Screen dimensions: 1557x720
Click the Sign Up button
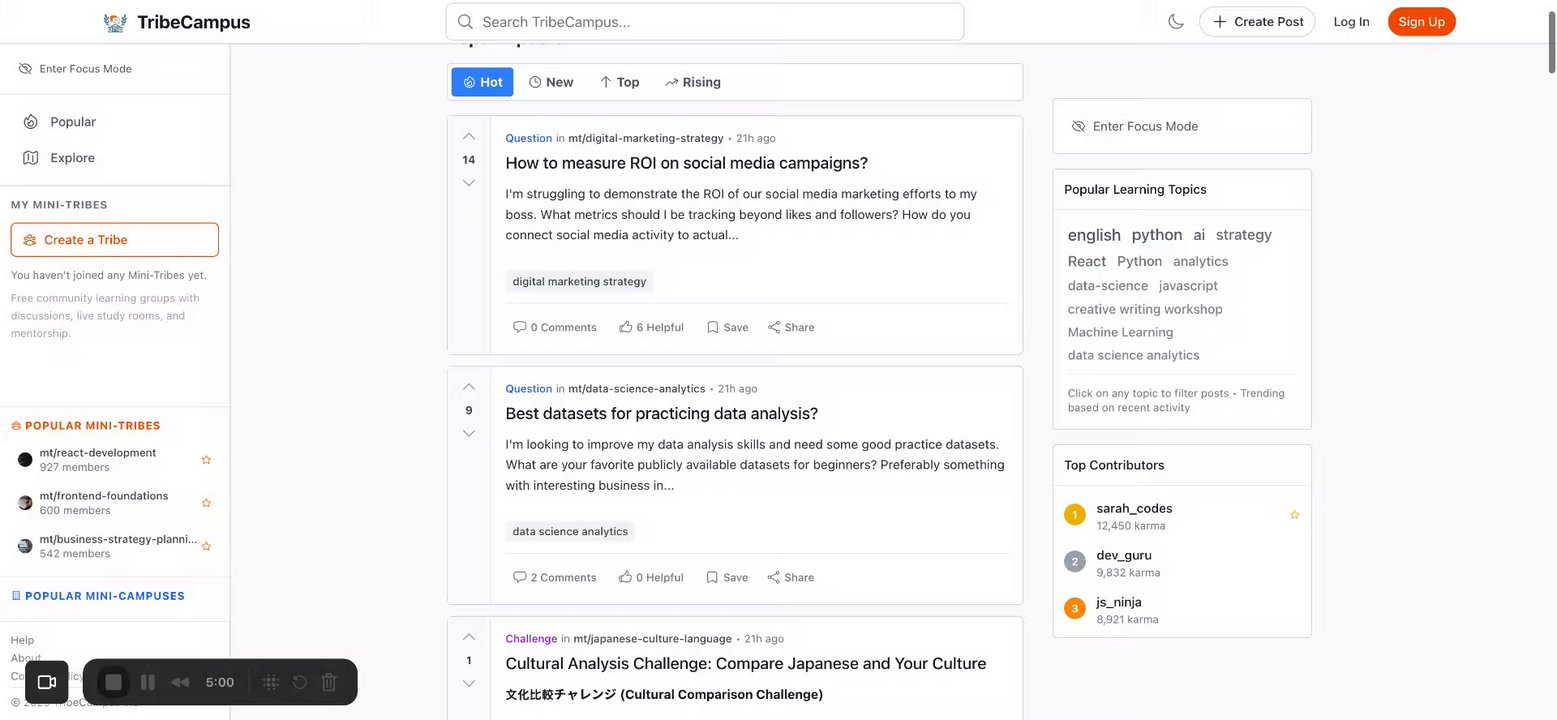[1421, 21]
